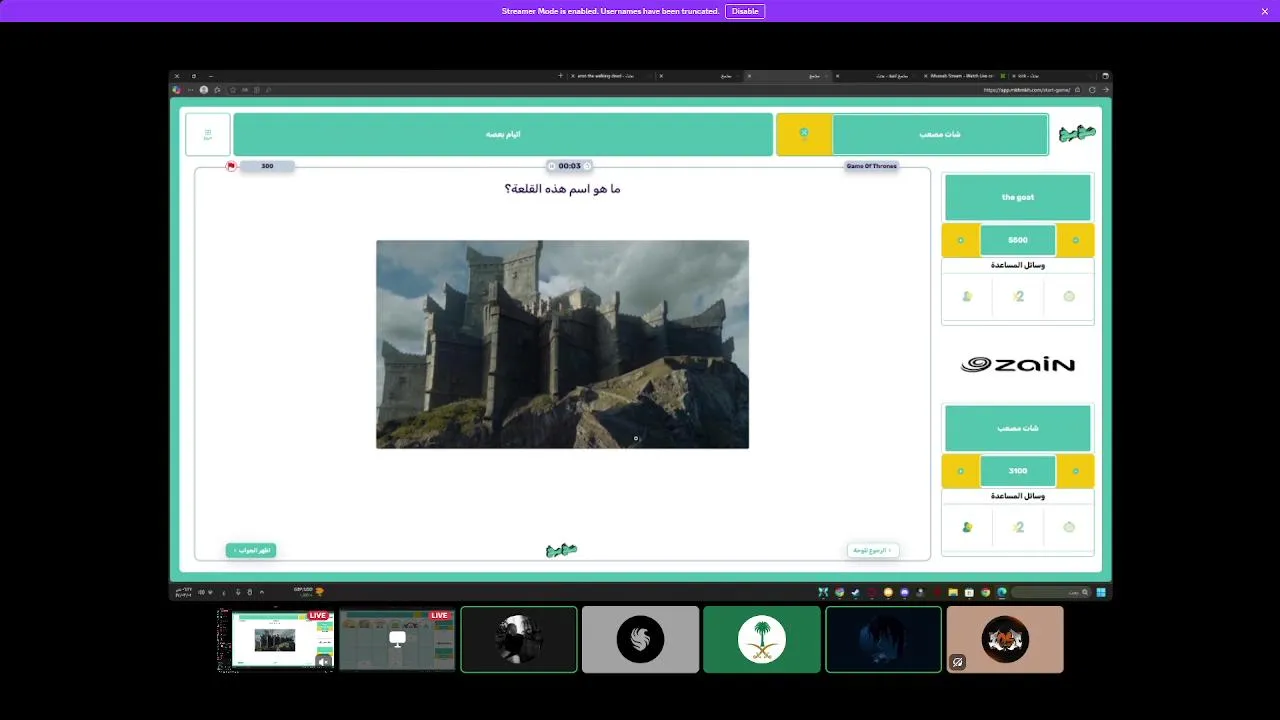Switch to Mosaab Stream Watch Live tab
Image resolution: width=1280 pixels, height=720 pixels.
pos(966,76)
